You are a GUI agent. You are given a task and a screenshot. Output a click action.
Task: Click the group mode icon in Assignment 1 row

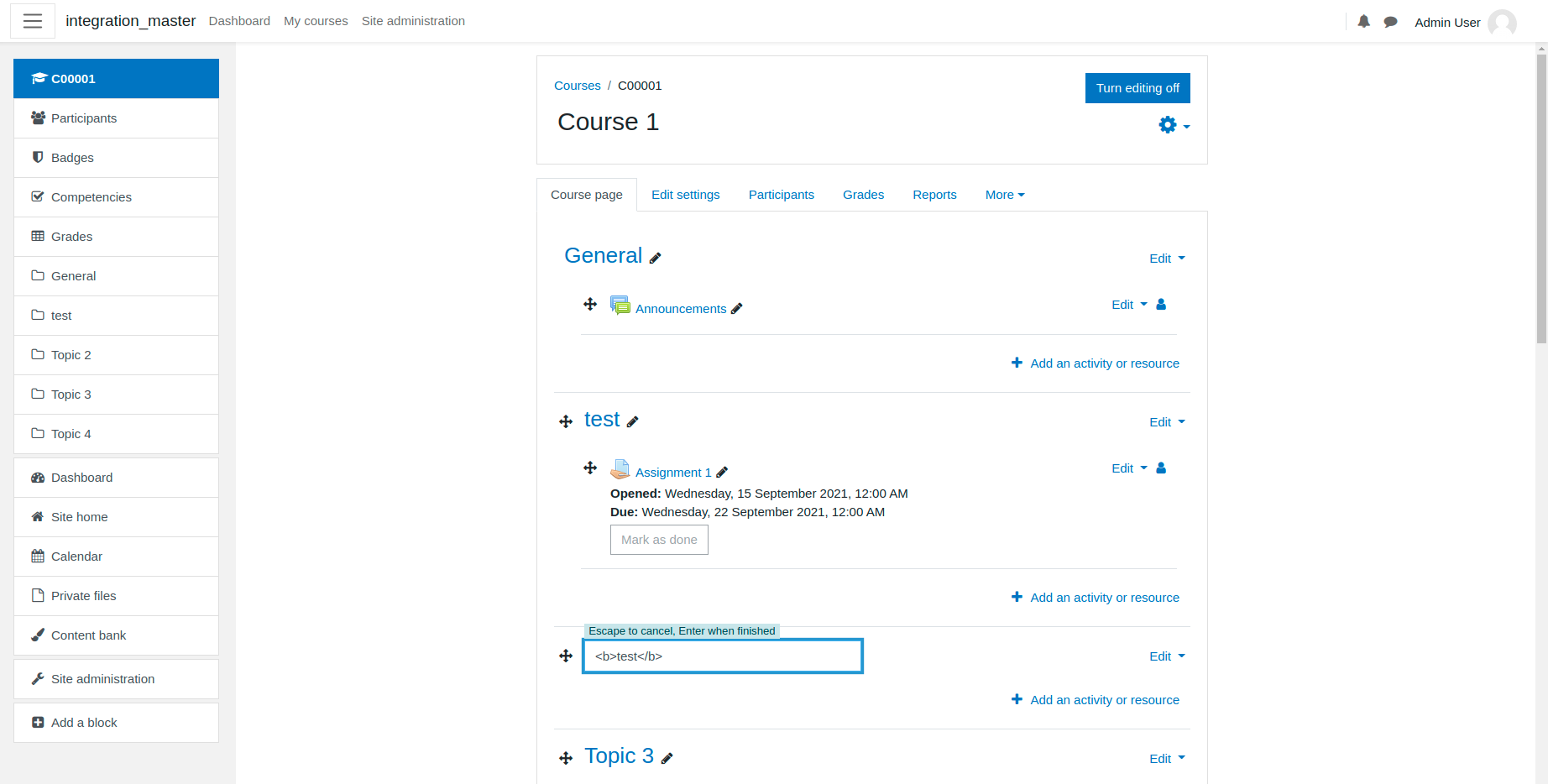point(1161,468)
